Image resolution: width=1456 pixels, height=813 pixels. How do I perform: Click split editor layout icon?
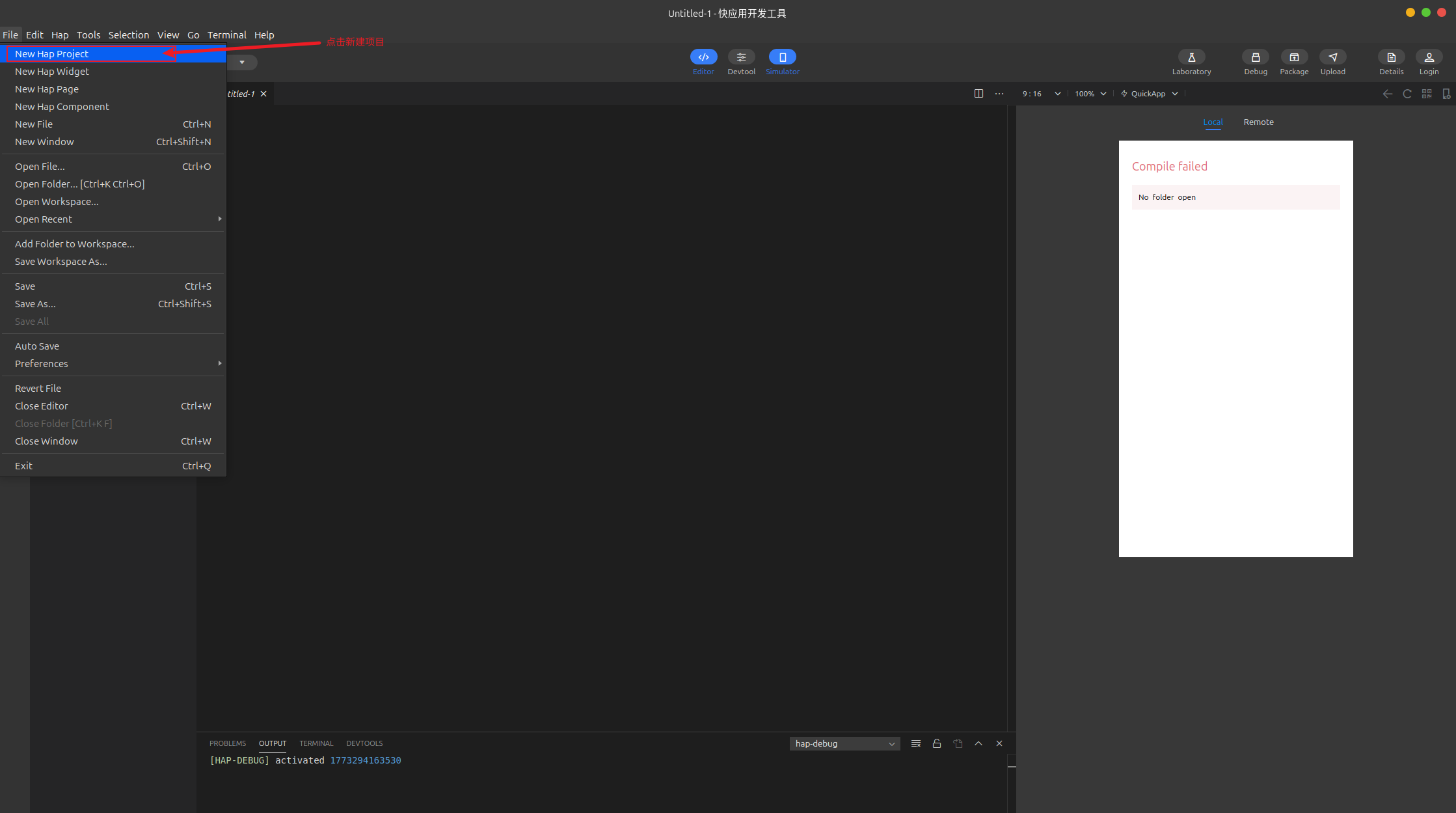tap(978, 94)
